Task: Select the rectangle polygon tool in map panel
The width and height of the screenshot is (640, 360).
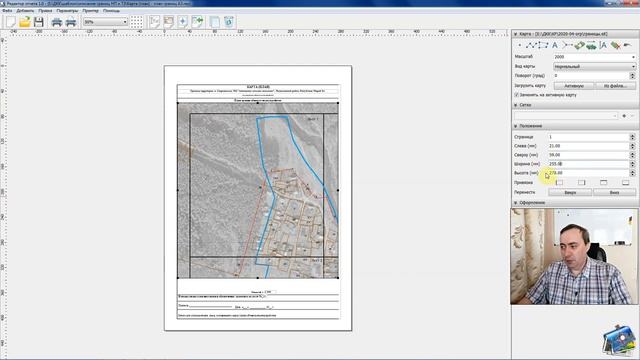Action: point(543,45)
